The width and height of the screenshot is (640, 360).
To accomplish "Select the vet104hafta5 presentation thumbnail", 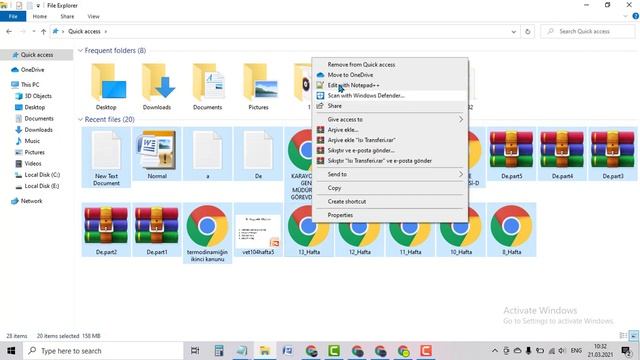I will click(258, 231).
